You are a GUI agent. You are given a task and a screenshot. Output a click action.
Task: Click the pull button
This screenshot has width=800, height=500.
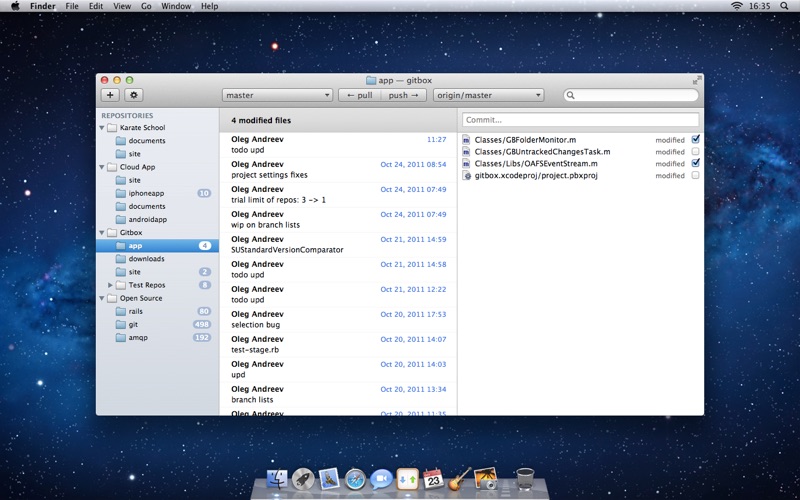[360, 95]
